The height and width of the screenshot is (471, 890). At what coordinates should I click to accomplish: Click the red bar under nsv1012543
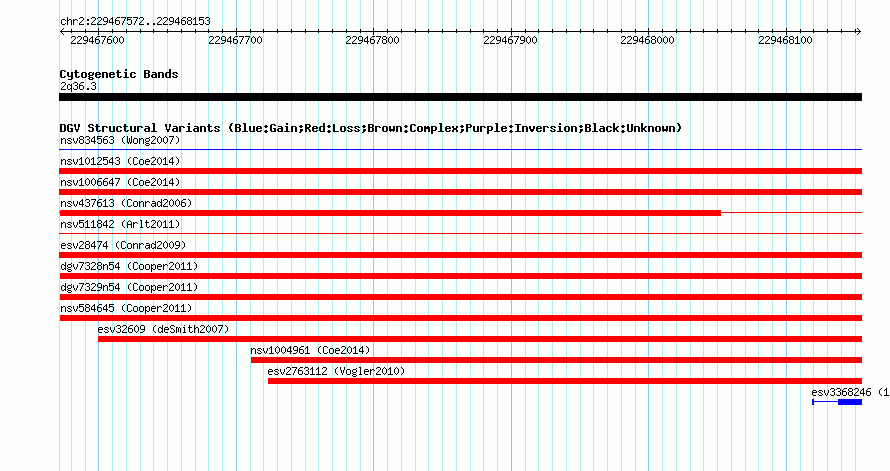460,171
